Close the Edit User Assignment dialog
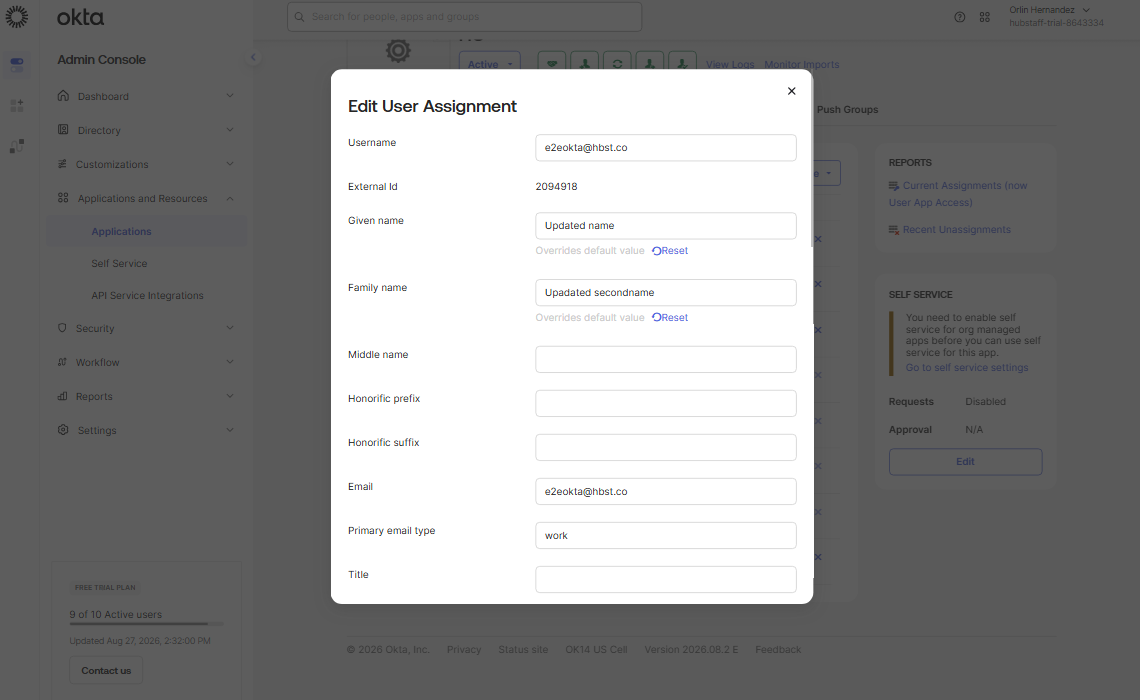This screenshot has height=700, width=1140. 791,91
